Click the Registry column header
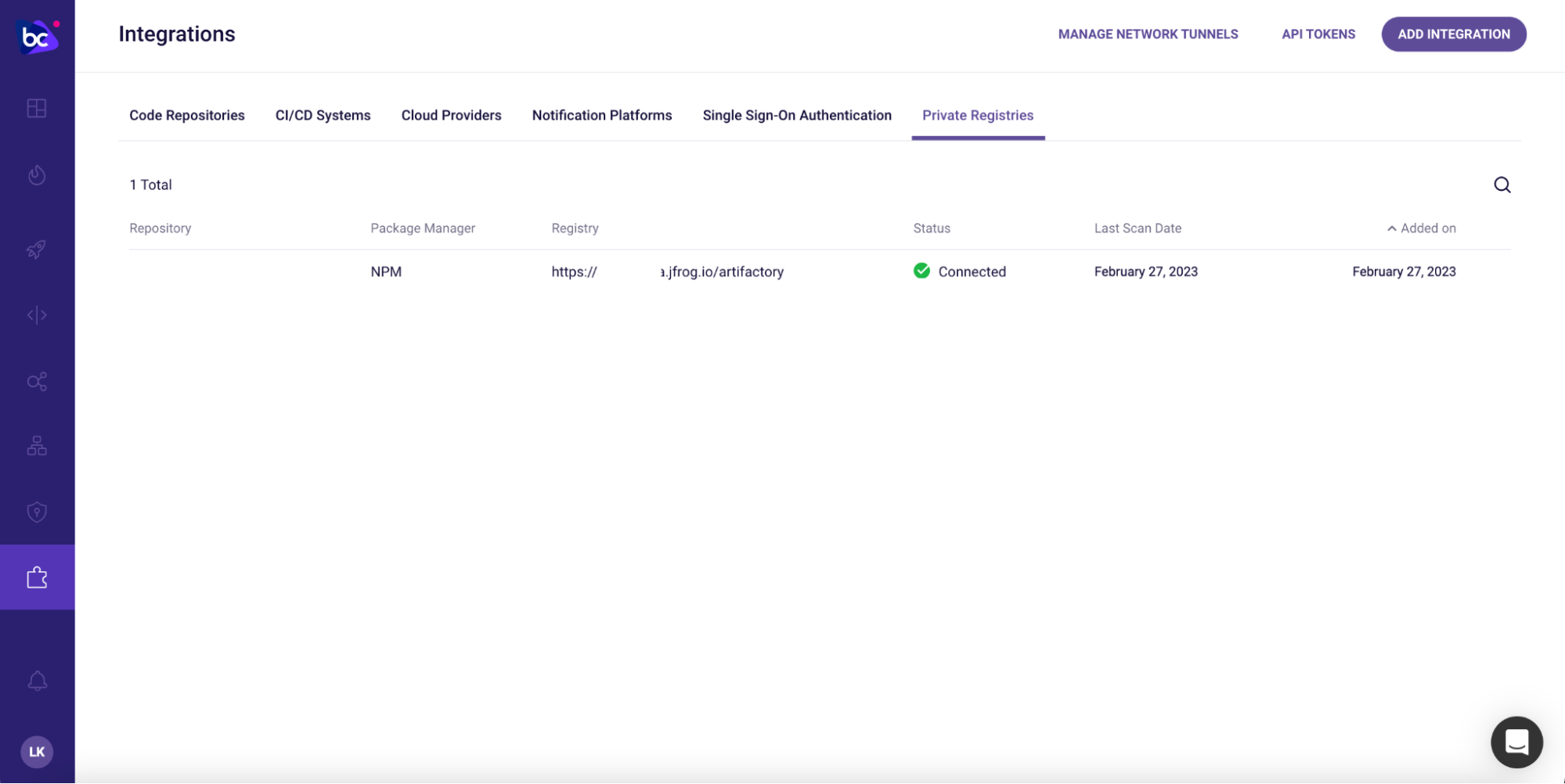 pos(575,228)
